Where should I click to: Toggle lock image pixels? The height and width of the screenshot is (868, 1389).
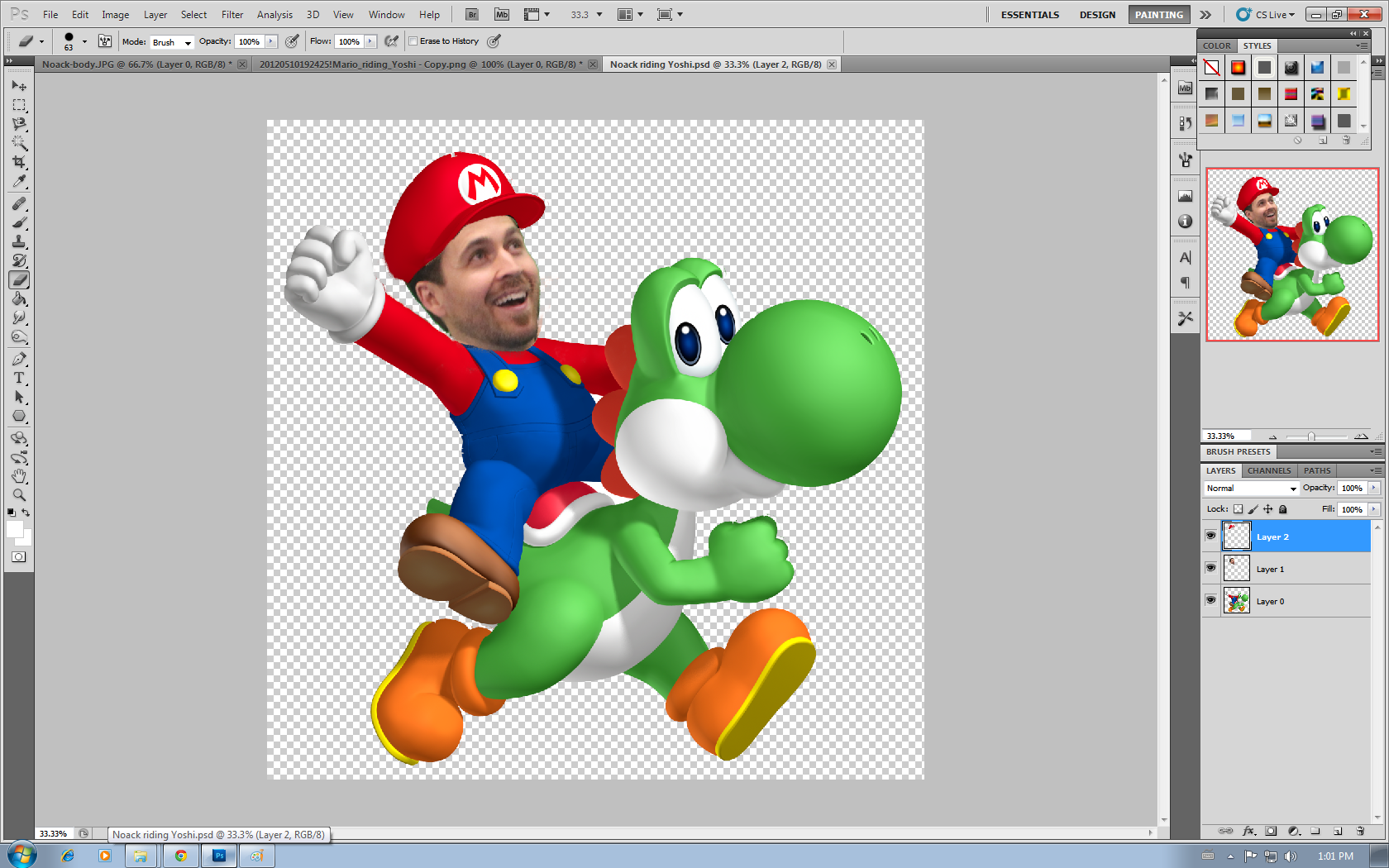1253,509
